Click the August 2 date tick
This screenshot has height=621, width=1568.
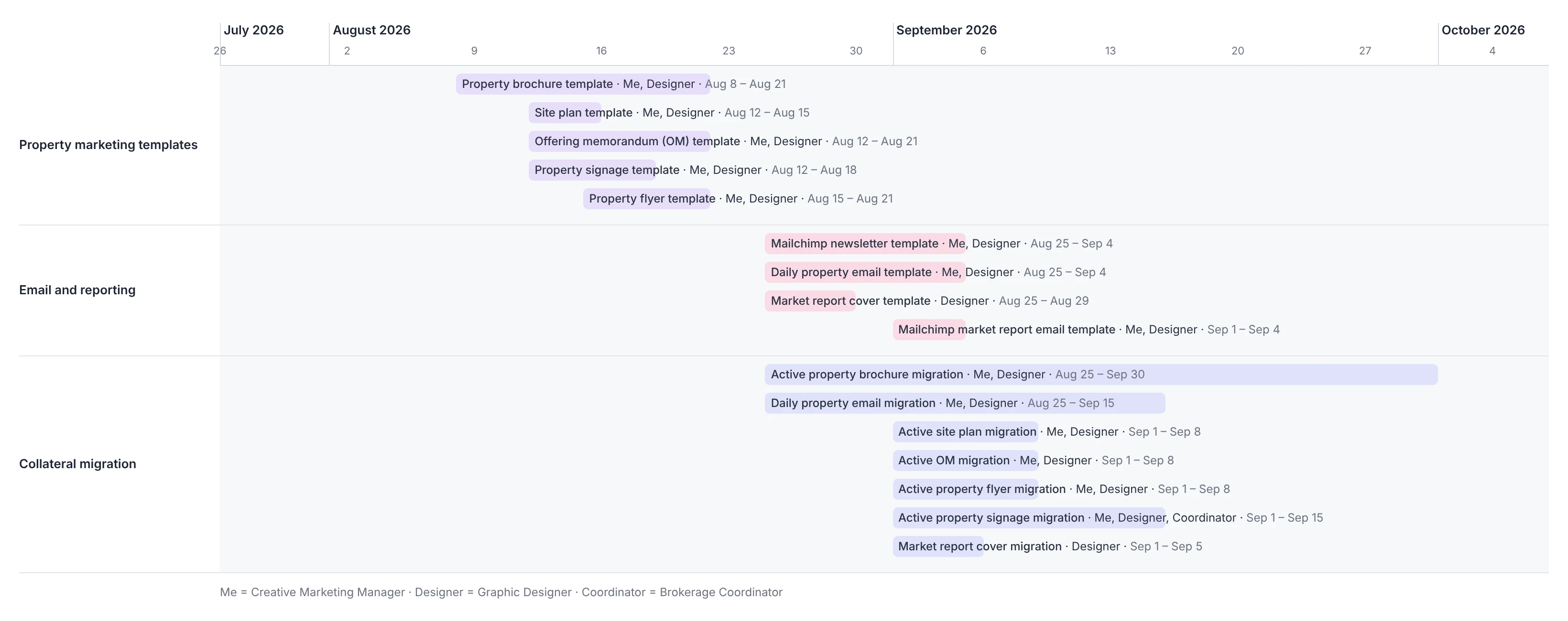(347, 51)
